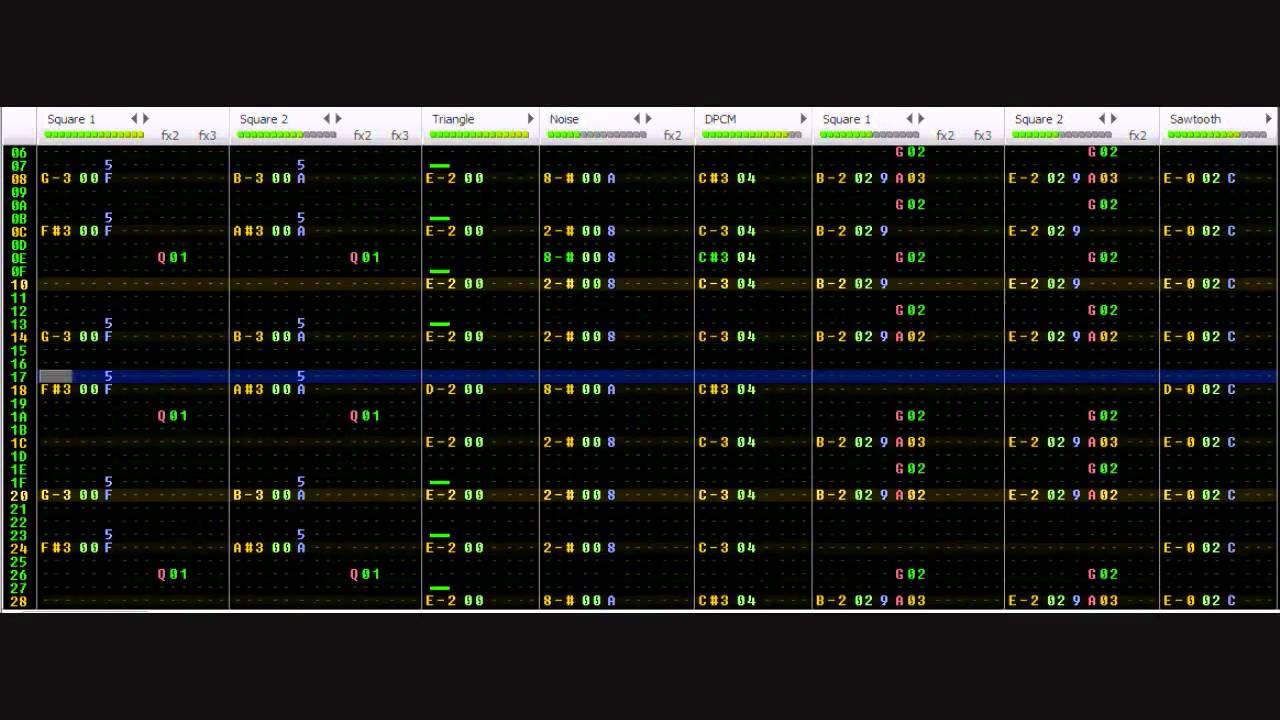The height and width of the screenshot is (720, 1280).
Task: Select the F#3 note on row 0C
Action: [55, 231]
